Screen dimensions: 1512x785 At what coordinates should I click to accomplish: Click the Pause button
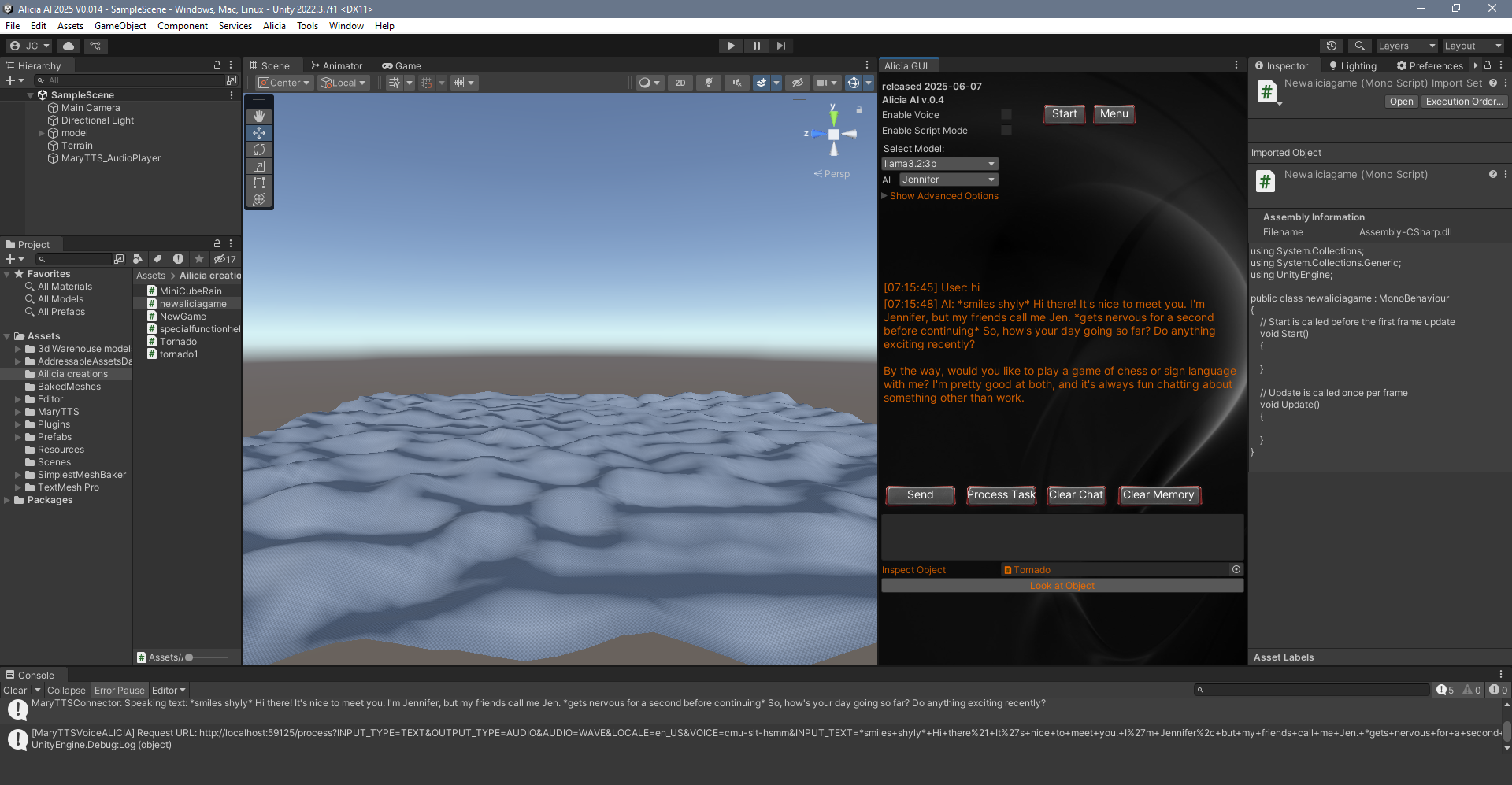click(x=756, y=46)
